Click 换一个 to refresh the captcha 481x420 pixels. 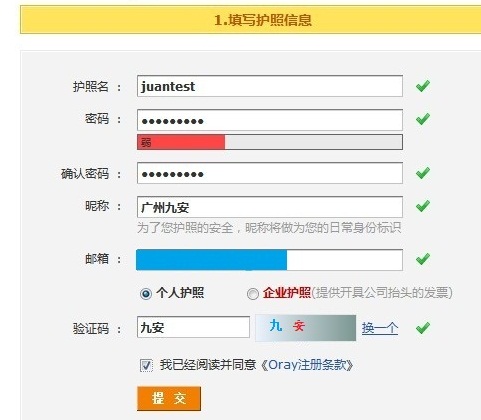[x=380, y=328]
